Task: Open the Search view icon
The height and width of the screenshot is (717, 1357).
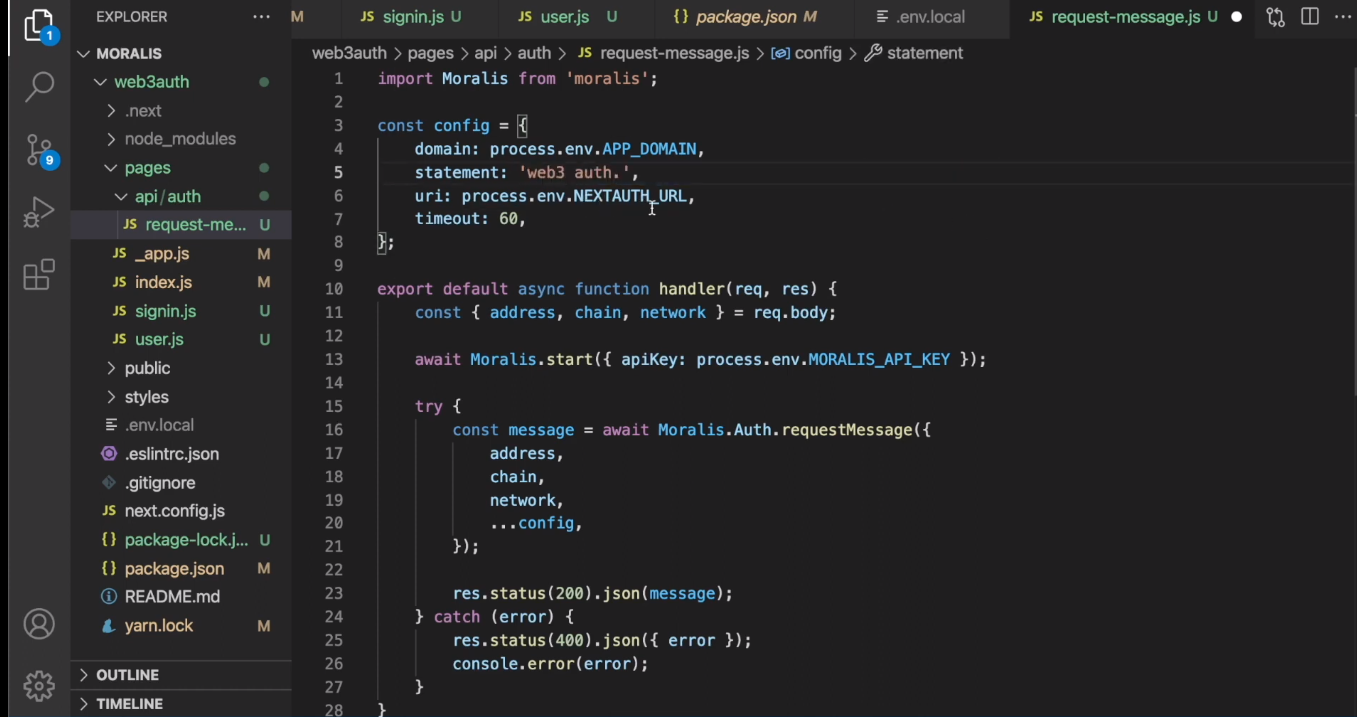Action: pos(38,87)
